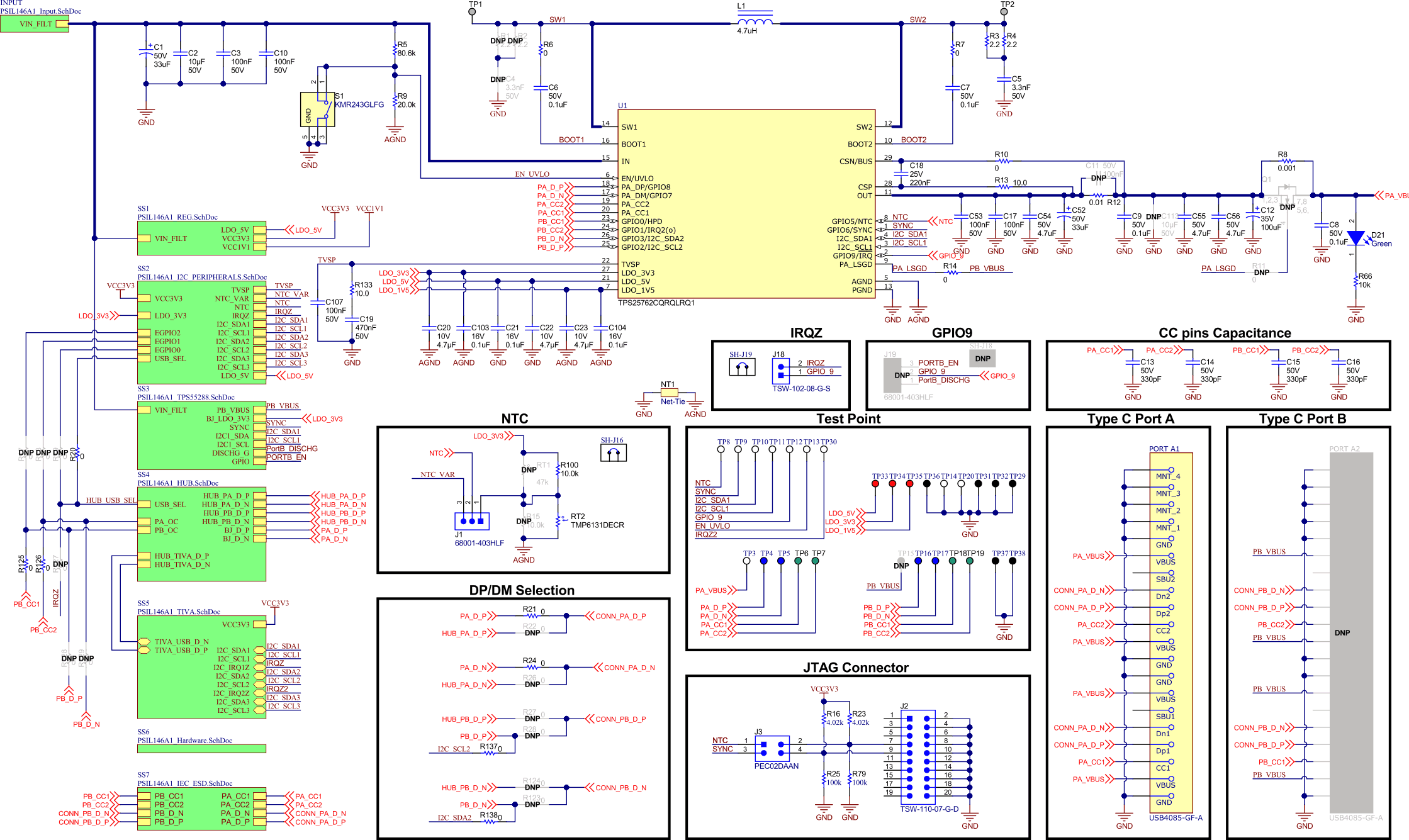Screen dimensions: 1409x840
Task: Select the C18 220nF capacitor
Action: (x=901, y=174)
